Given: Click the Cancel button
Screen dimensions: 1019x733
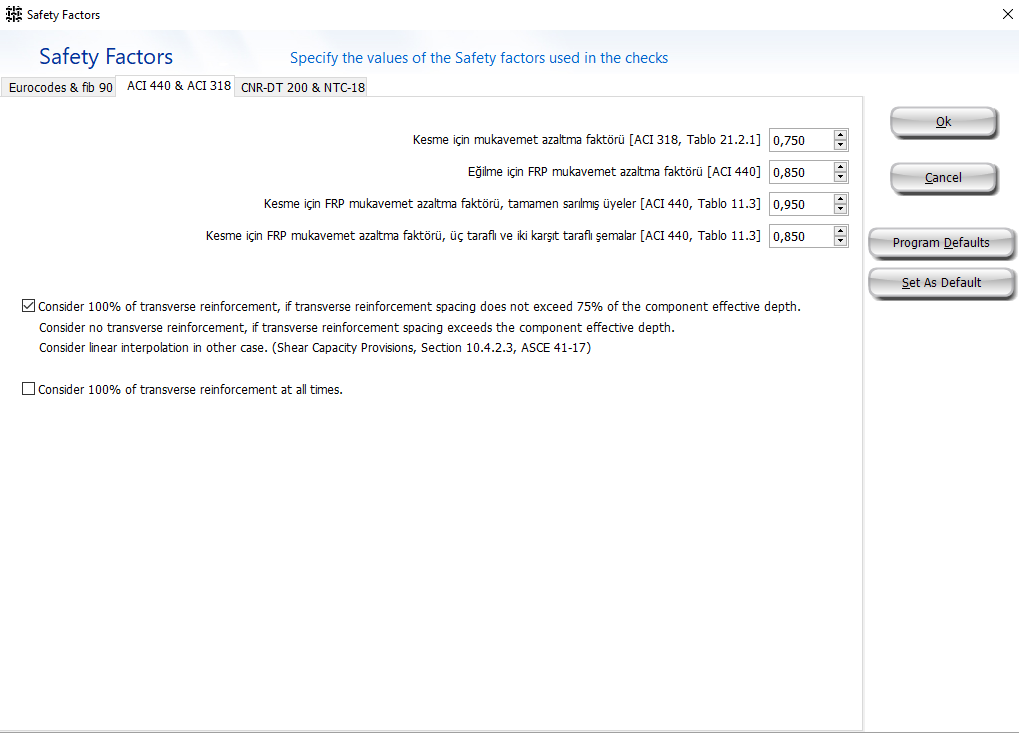Looking at the screenshot, I should (943, 178).
